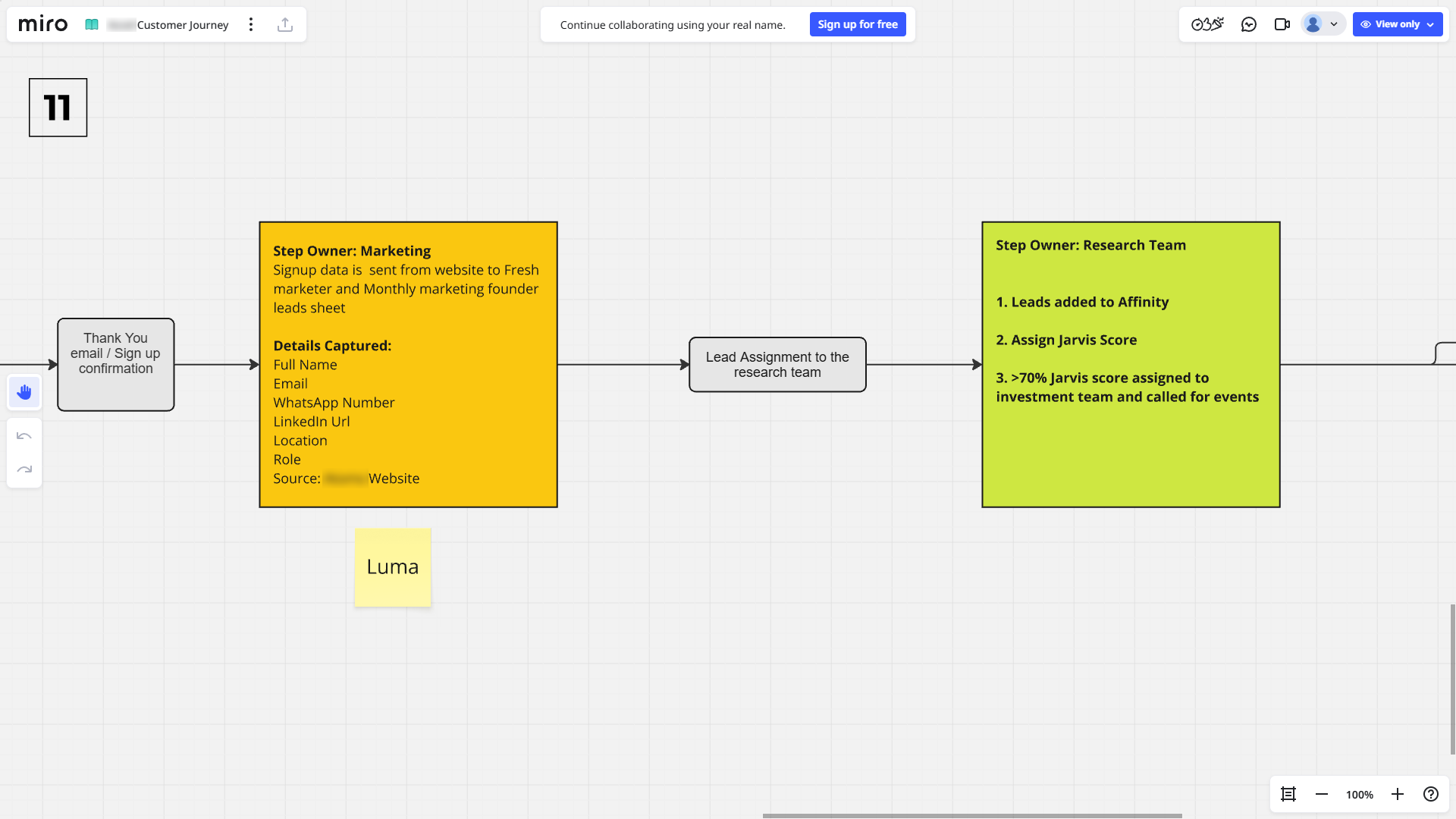Click the vertical scrollbar on right
This screenshot has width=1456, height=819.
(x=1453, y=679)
